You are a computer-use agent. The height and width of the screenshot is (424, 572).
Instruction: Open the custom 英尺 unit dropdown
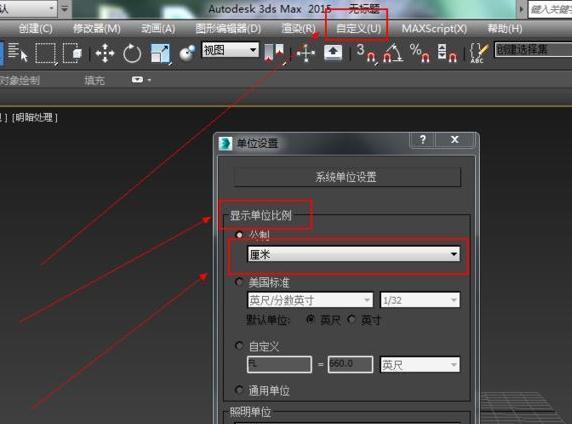tap(420, 365)
